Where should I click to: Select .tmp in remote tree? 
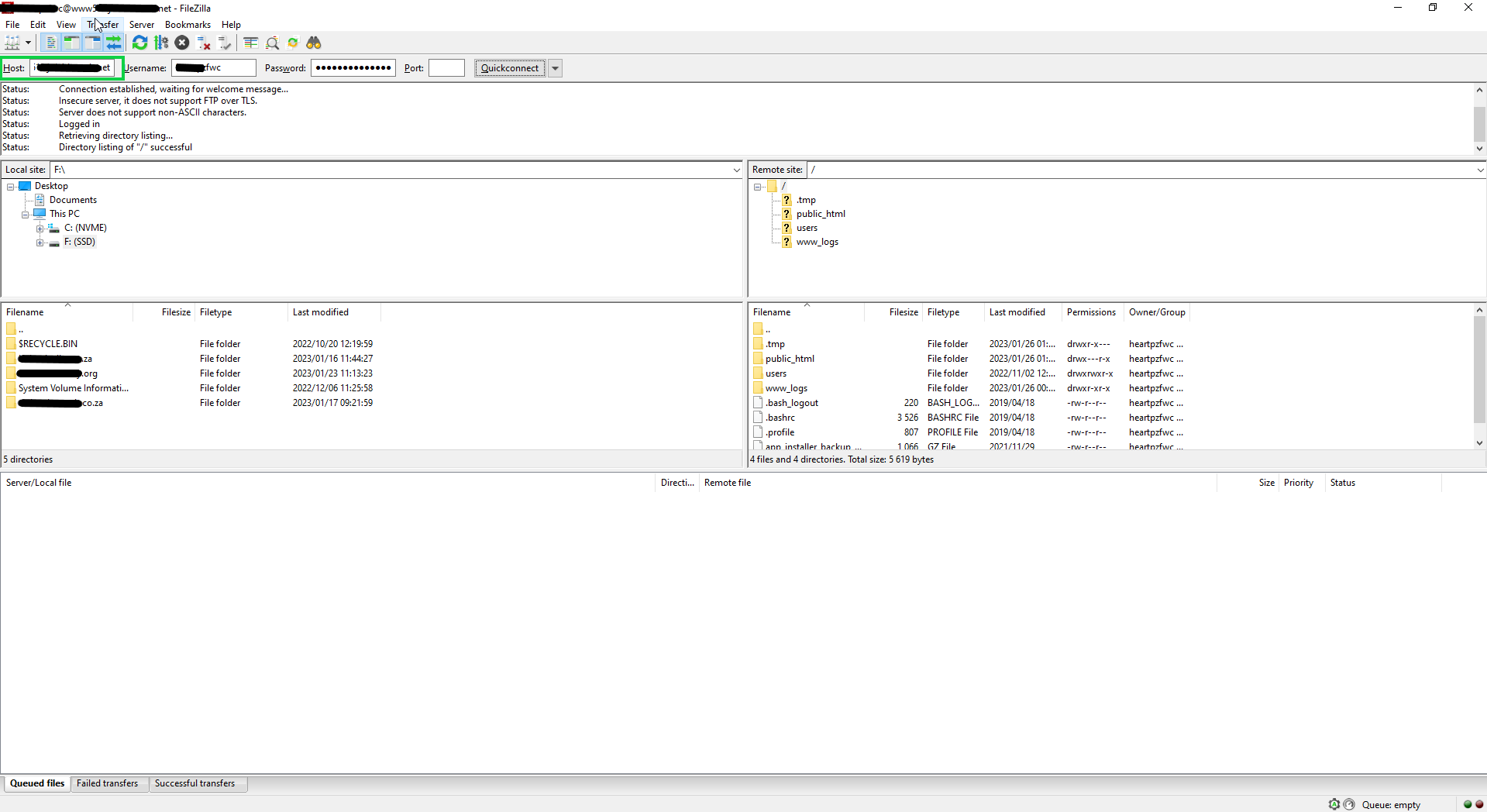pos(806,200)
